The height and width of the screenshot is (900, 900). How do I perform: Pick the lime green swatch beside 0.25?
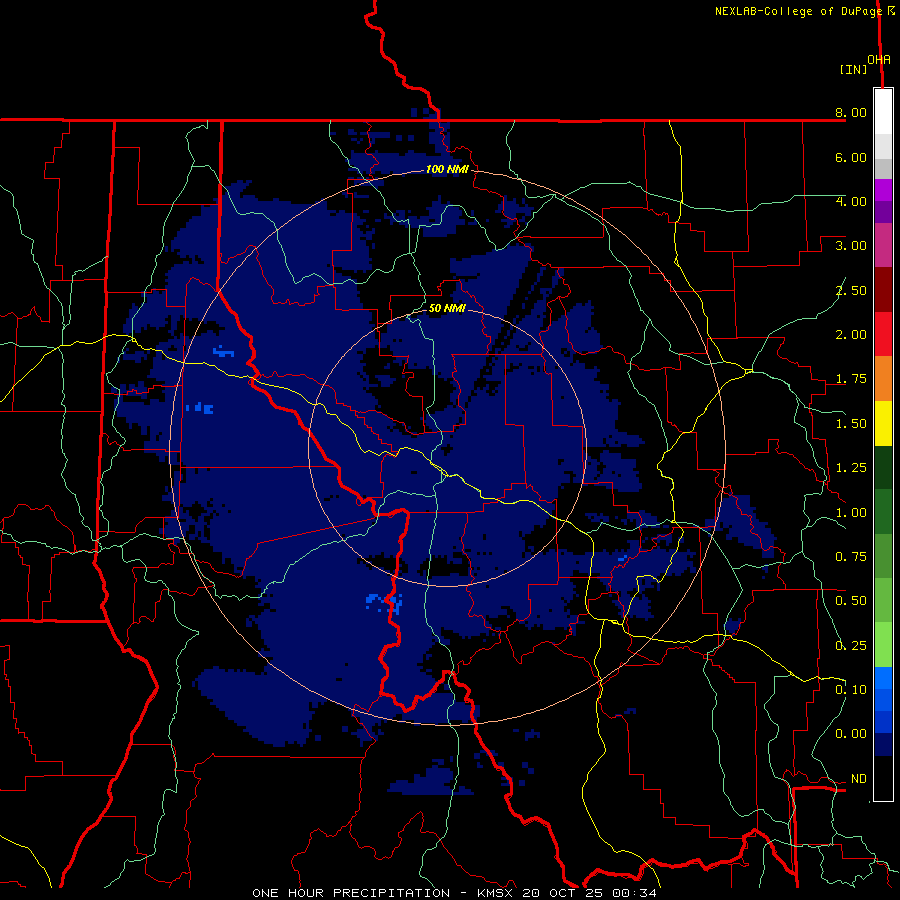(x=883, y=645)
